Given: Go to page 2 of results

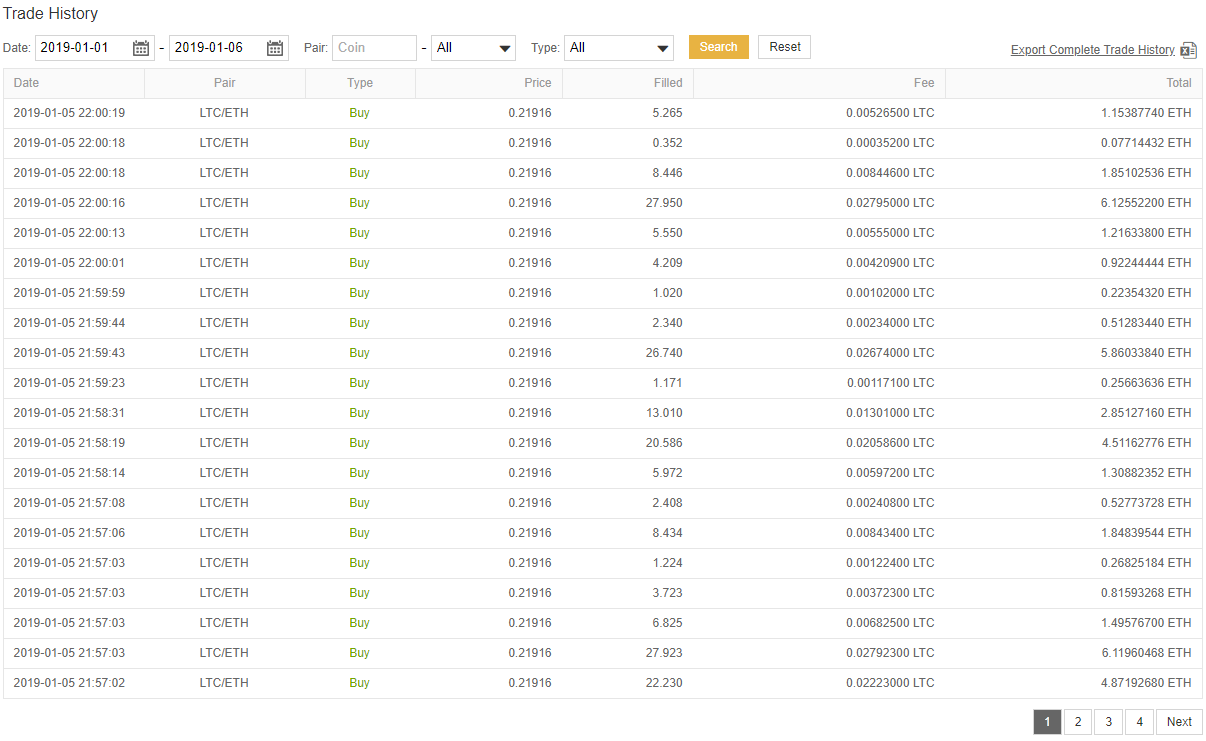Looking at the screenshot, I should [x=1077, y=722].
